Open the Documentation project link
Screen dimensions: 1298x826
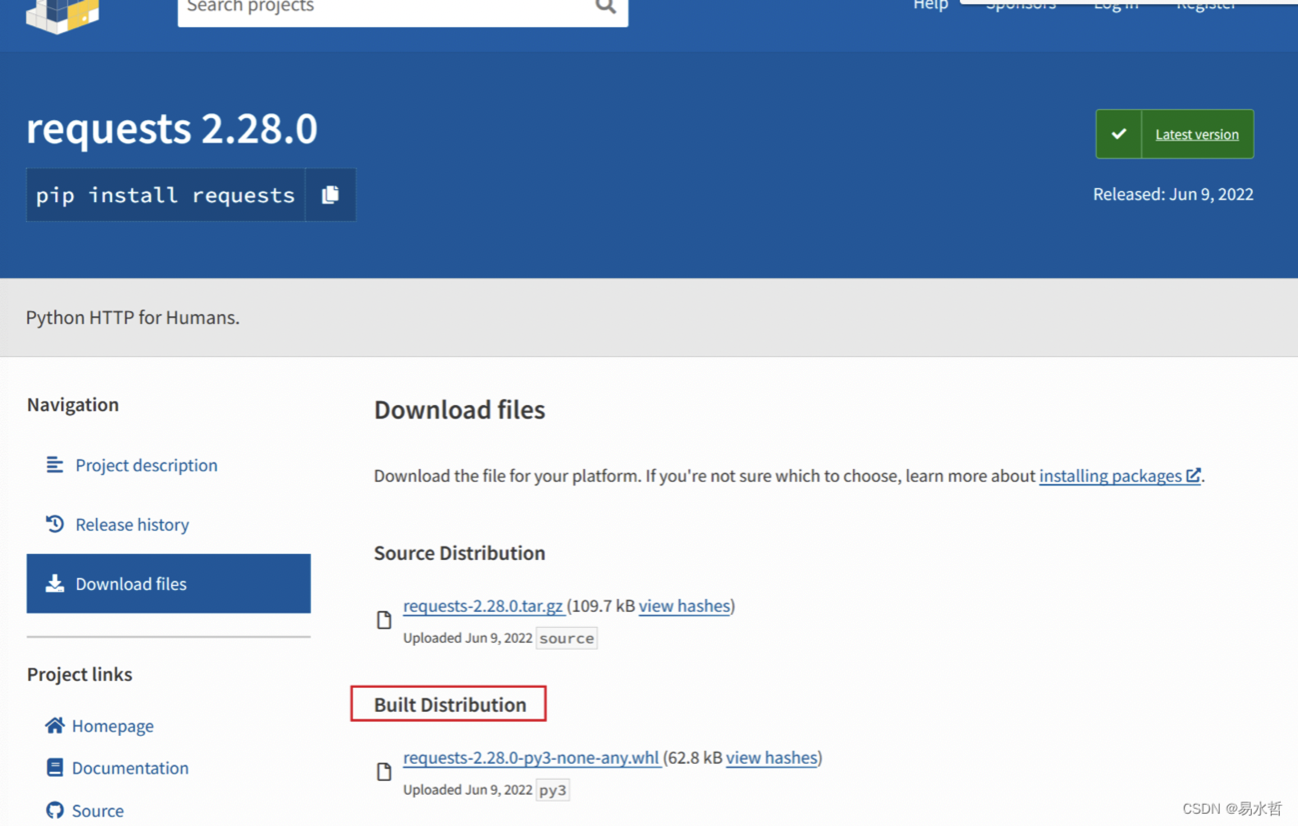pyautogui.click(x=130, y=768)
